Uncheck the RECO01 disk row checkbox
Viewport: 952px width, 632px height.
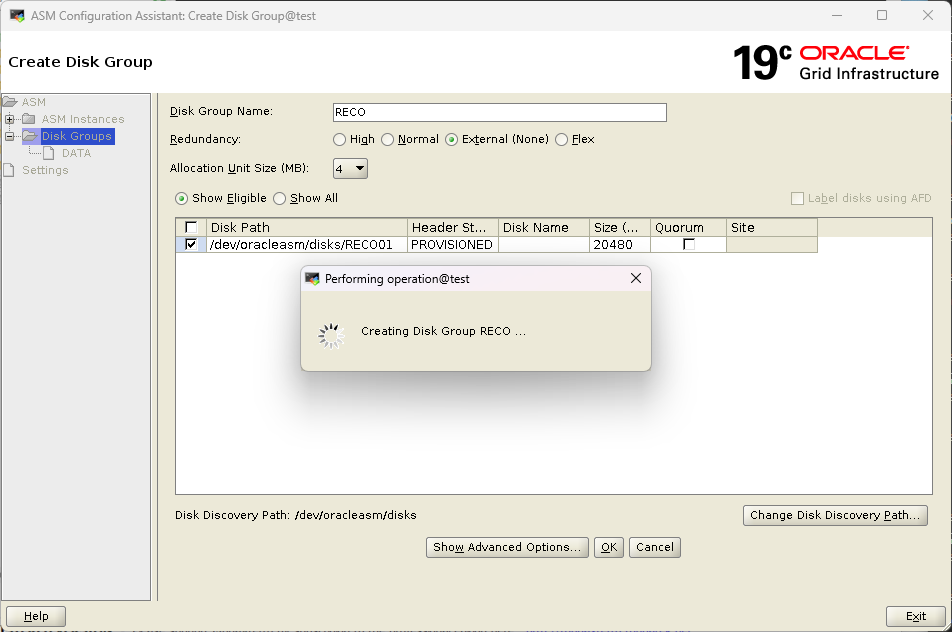pos(191,244)
